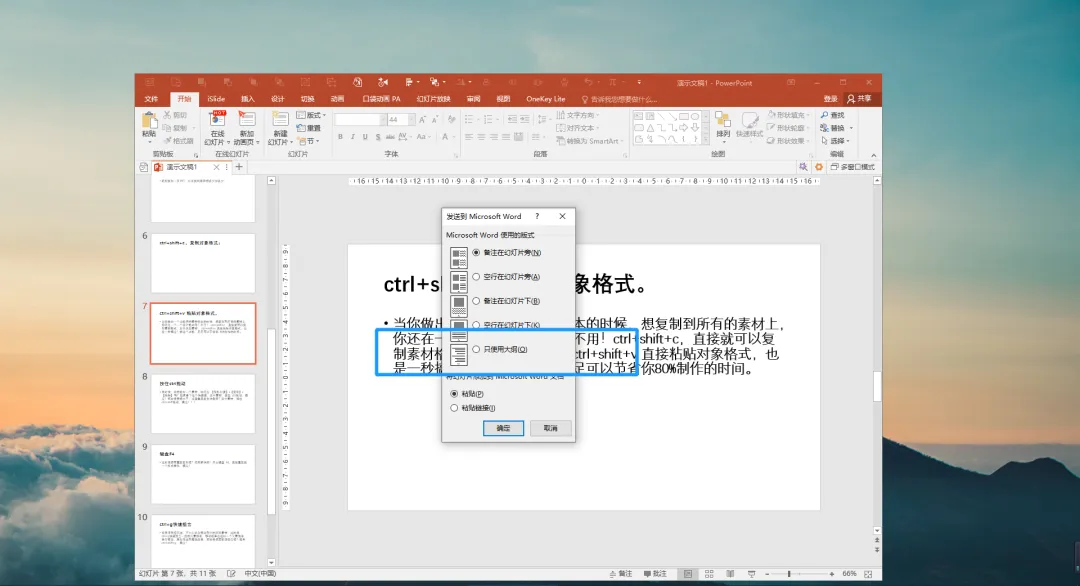Confirm dialog with 确定 button
1080x586 pixels.
503,428
